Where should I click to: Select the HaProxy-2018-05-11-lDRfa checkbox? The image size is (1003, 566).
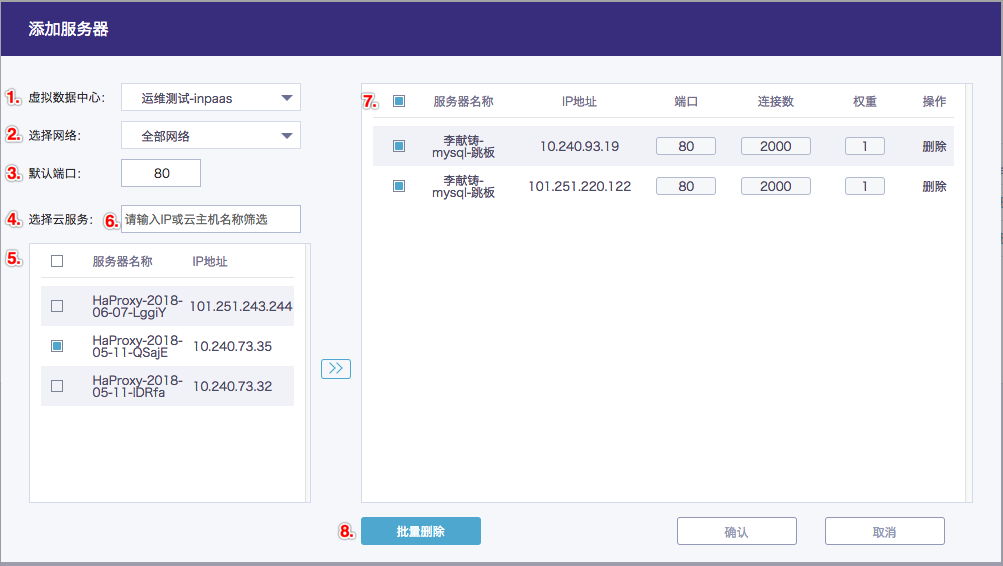click(57, 386)
